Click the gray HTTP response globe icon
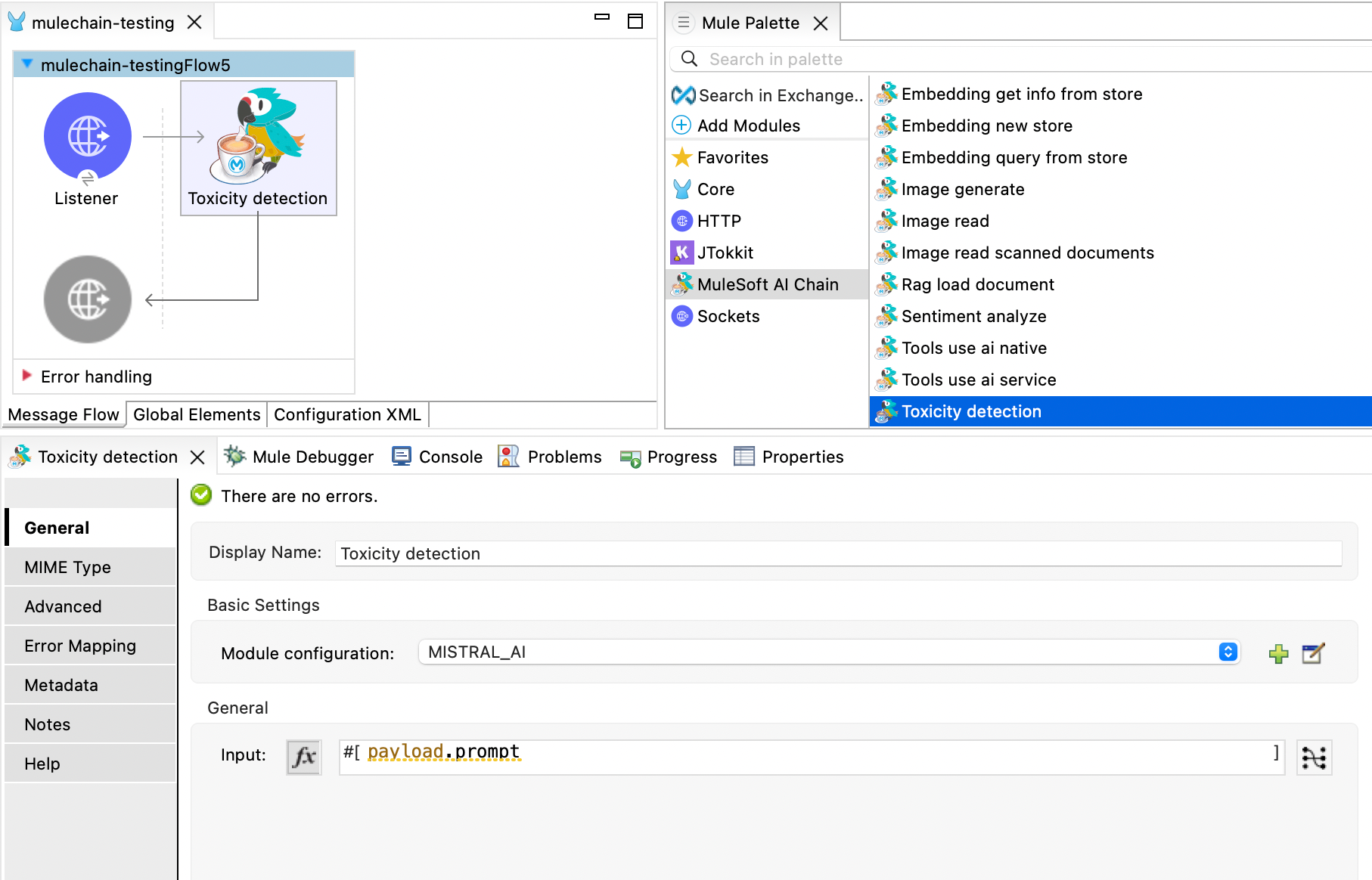Screen dimensions: 1372x880 point(88,299)
